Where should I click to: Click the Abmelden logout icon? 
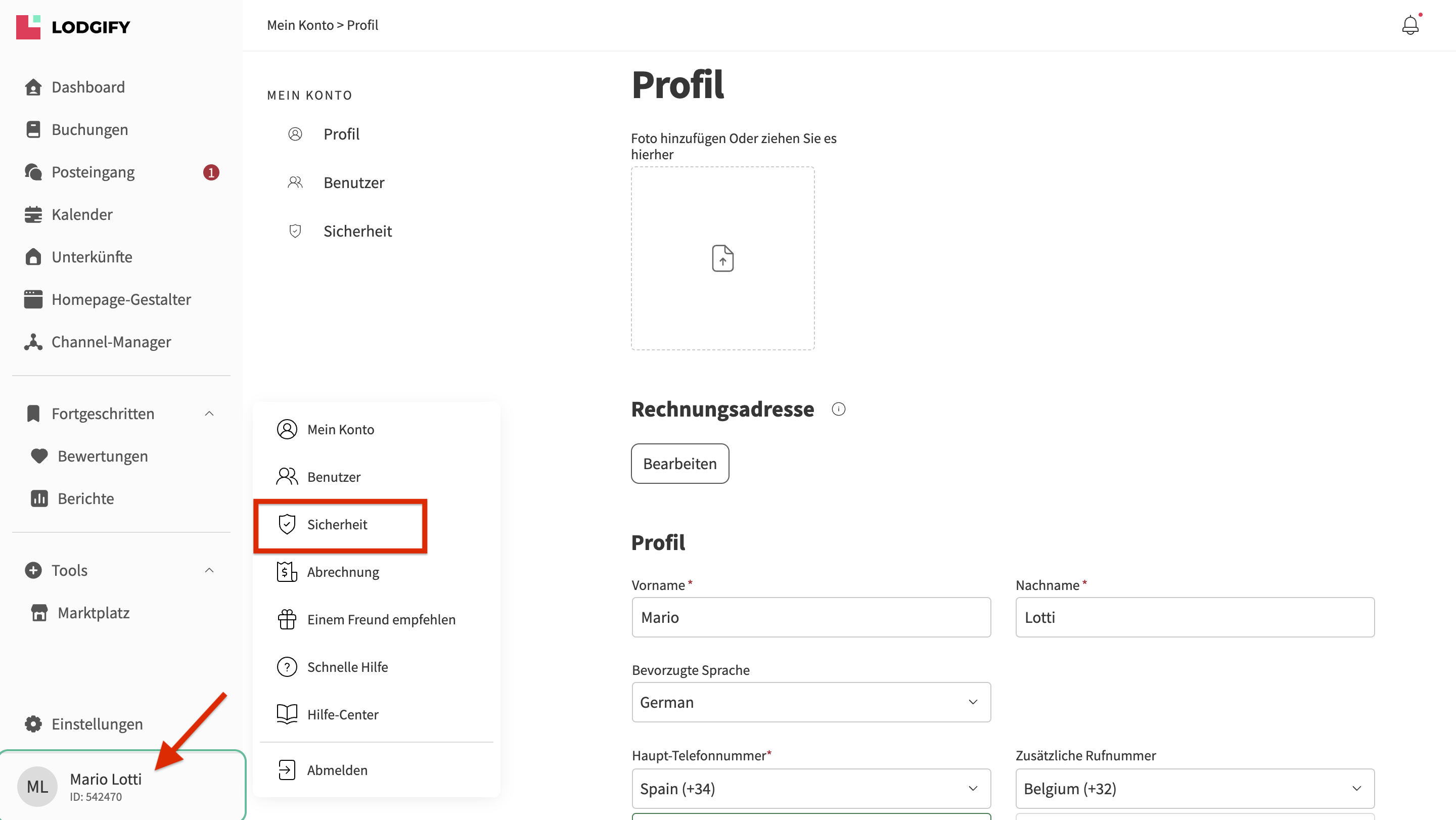tap(287, 770)
